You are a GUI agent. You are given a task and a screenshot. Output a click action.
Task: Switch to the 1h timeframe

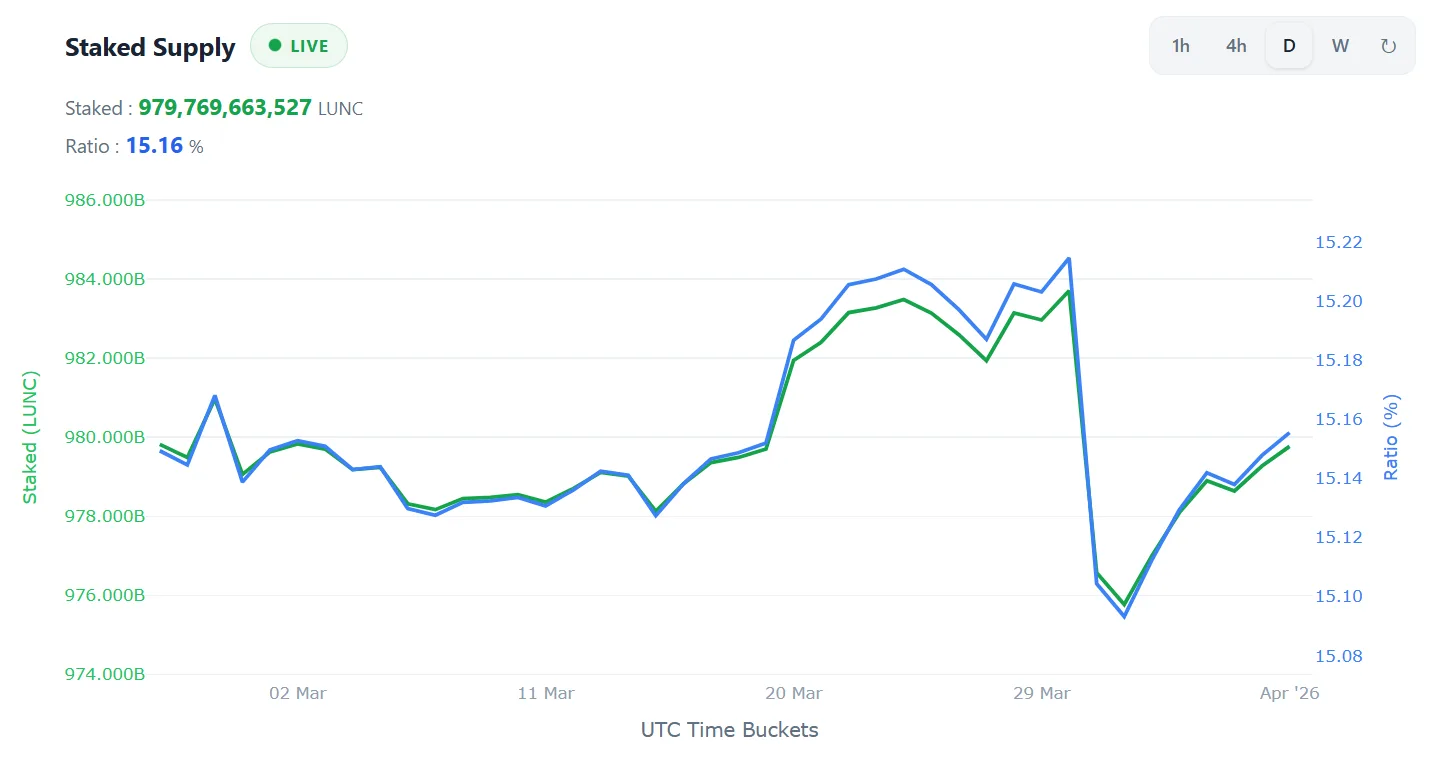click(x=1181, y=46)
